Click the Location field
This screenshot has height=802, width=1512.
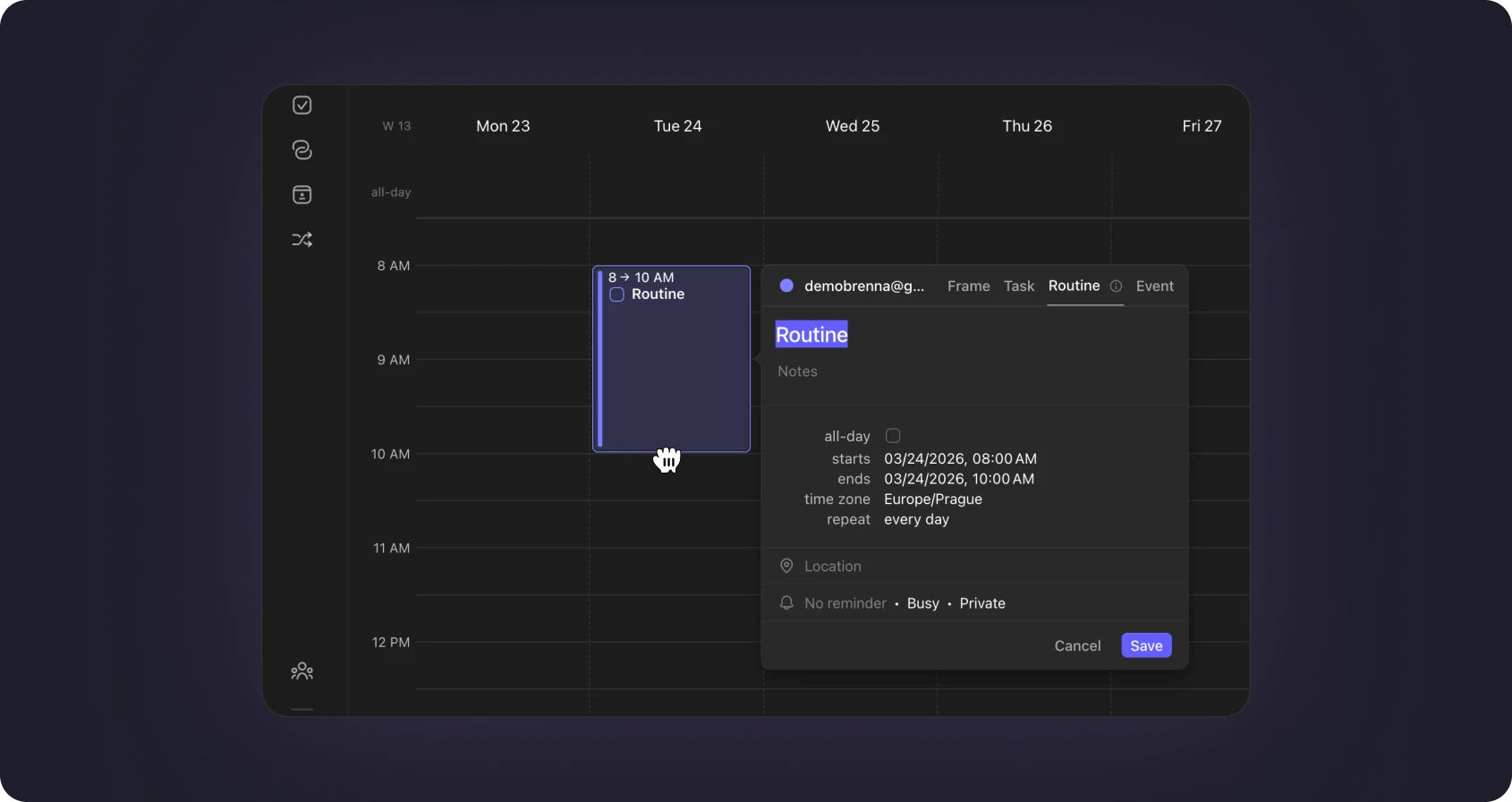(x=833, y=567)
